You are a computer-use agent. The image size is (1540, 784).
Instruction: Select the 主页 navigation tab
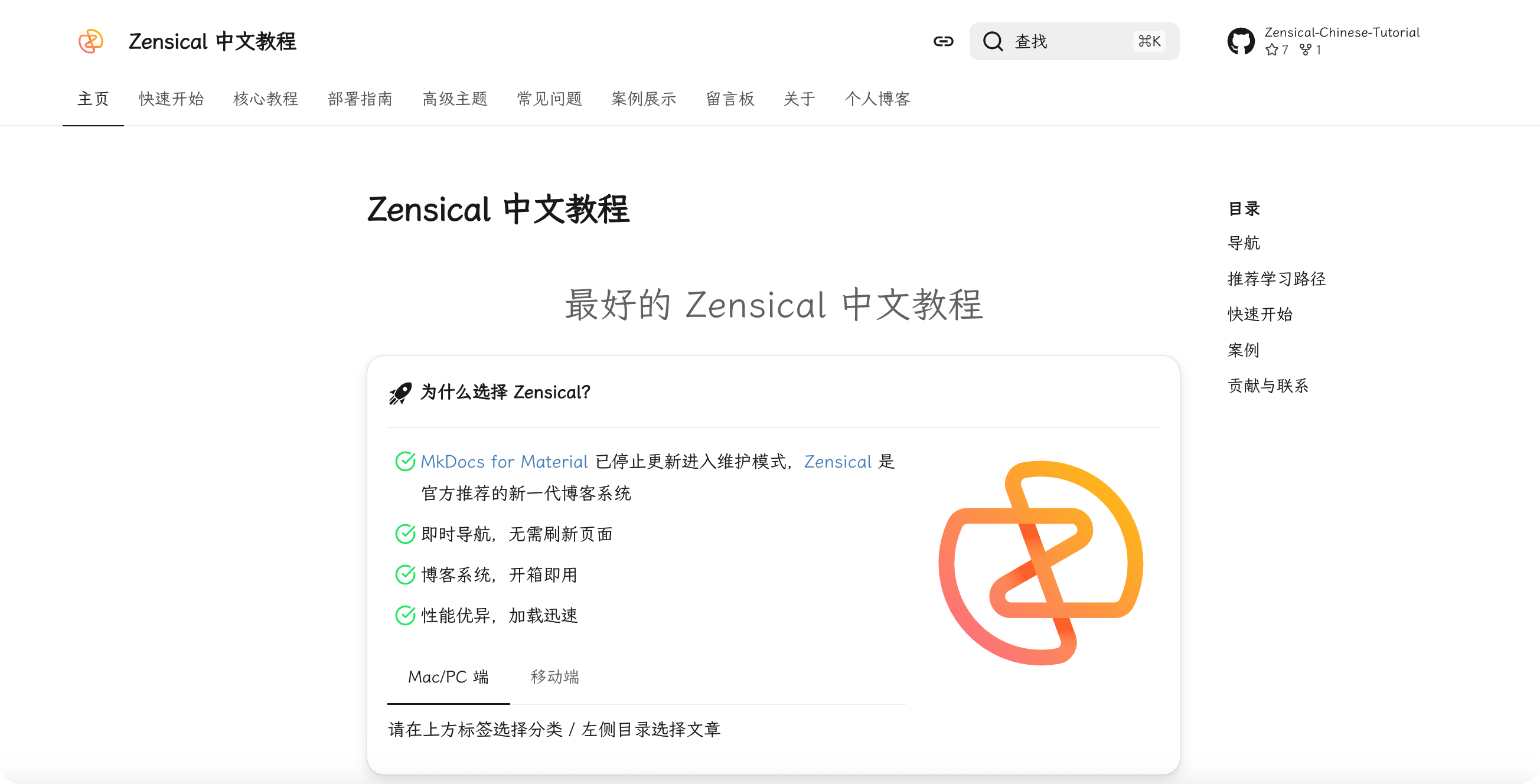[x=93, y=99]
